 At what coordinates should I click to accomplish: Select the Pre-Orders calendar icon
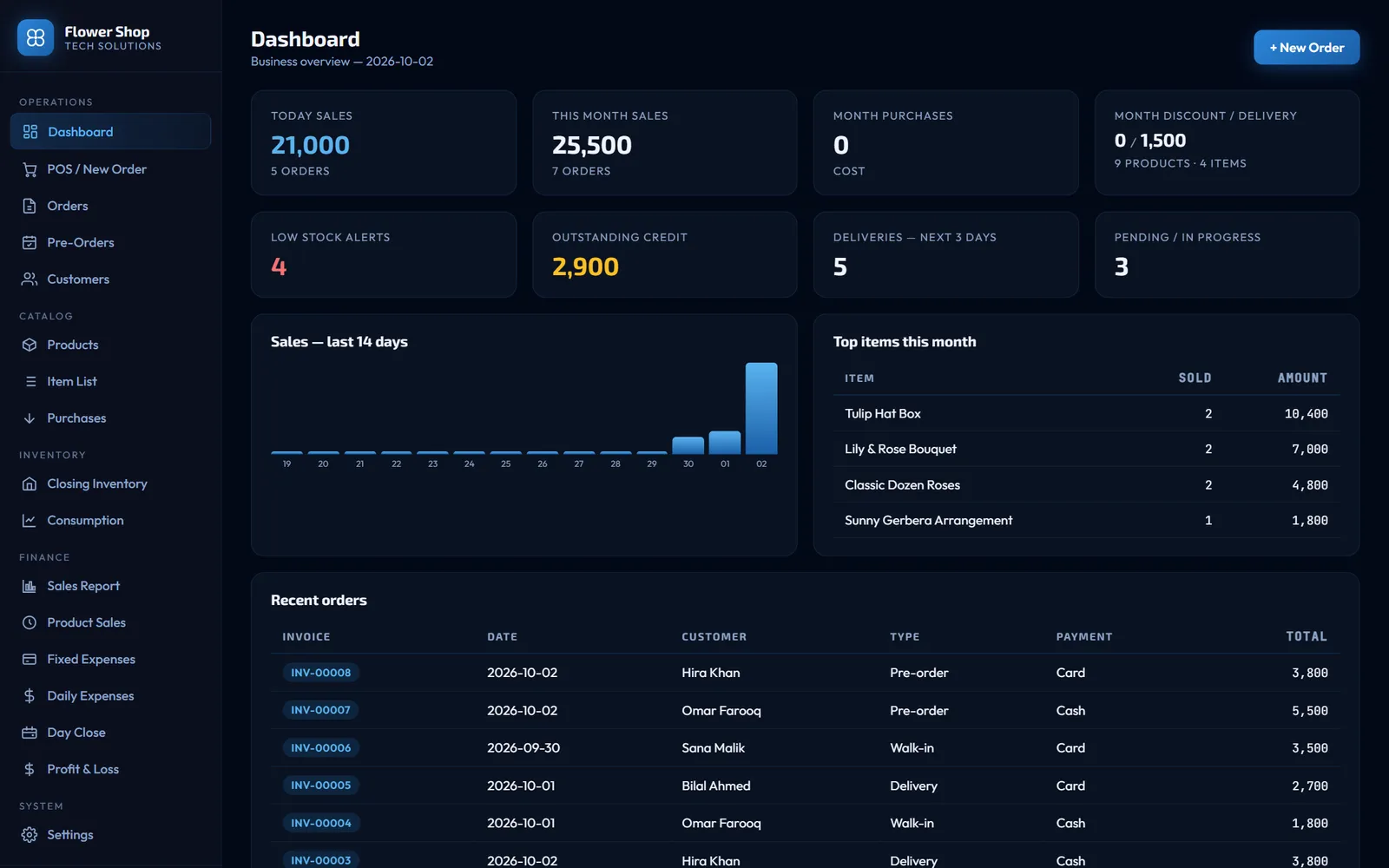(30, 242)
